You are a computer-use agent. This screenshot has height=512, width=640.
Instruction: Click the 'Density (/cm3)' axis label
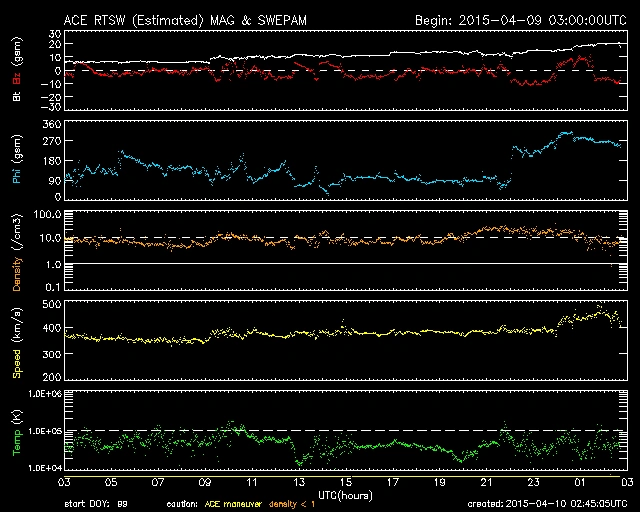pos(17,252)
